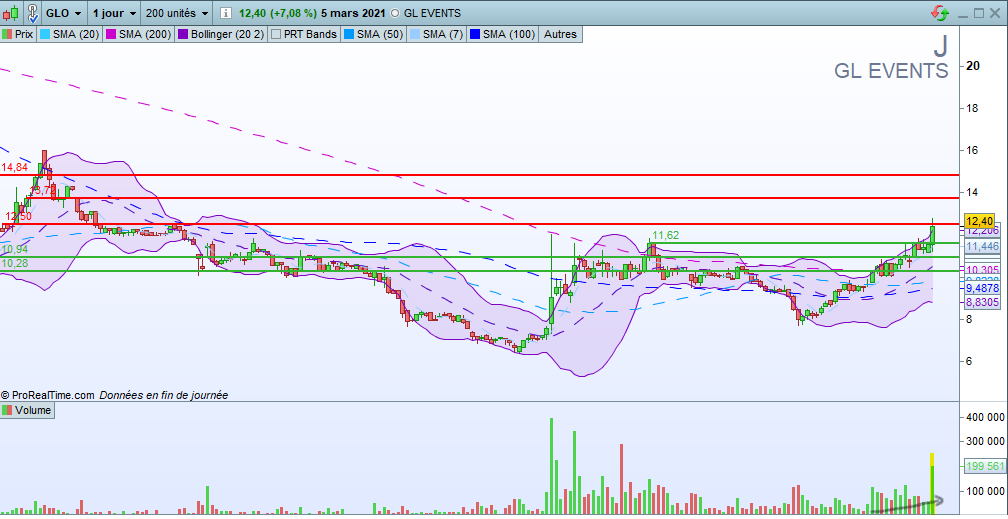
Task: Close the GLO chart window
Action: 996,13
